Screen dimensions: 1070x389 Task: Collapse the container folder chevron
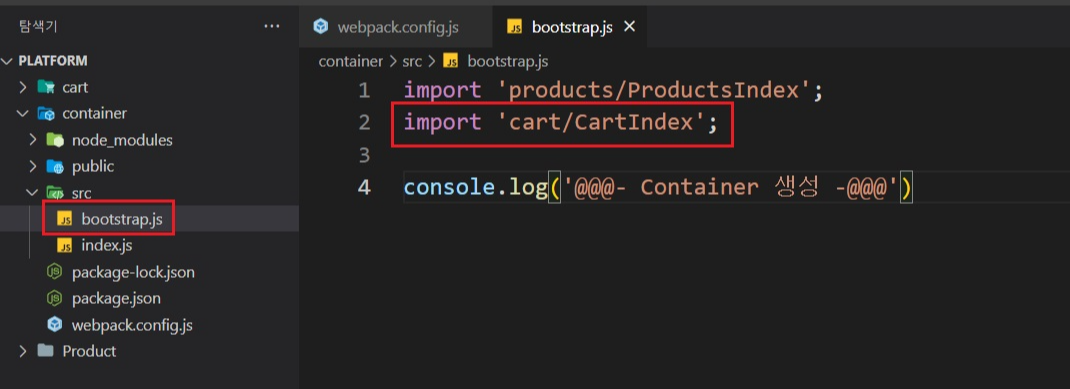(23, 113)
